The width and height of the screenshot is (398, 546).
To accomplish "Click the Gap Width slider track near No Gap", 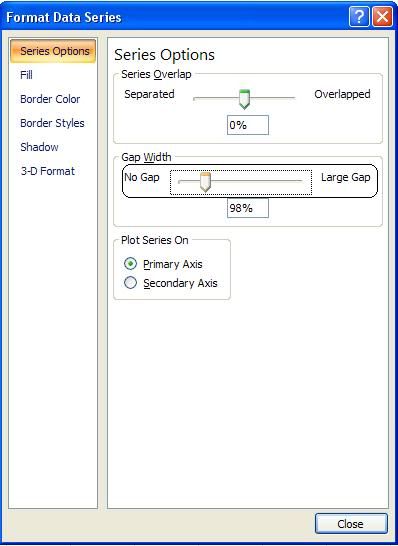I will coord(189,181).
